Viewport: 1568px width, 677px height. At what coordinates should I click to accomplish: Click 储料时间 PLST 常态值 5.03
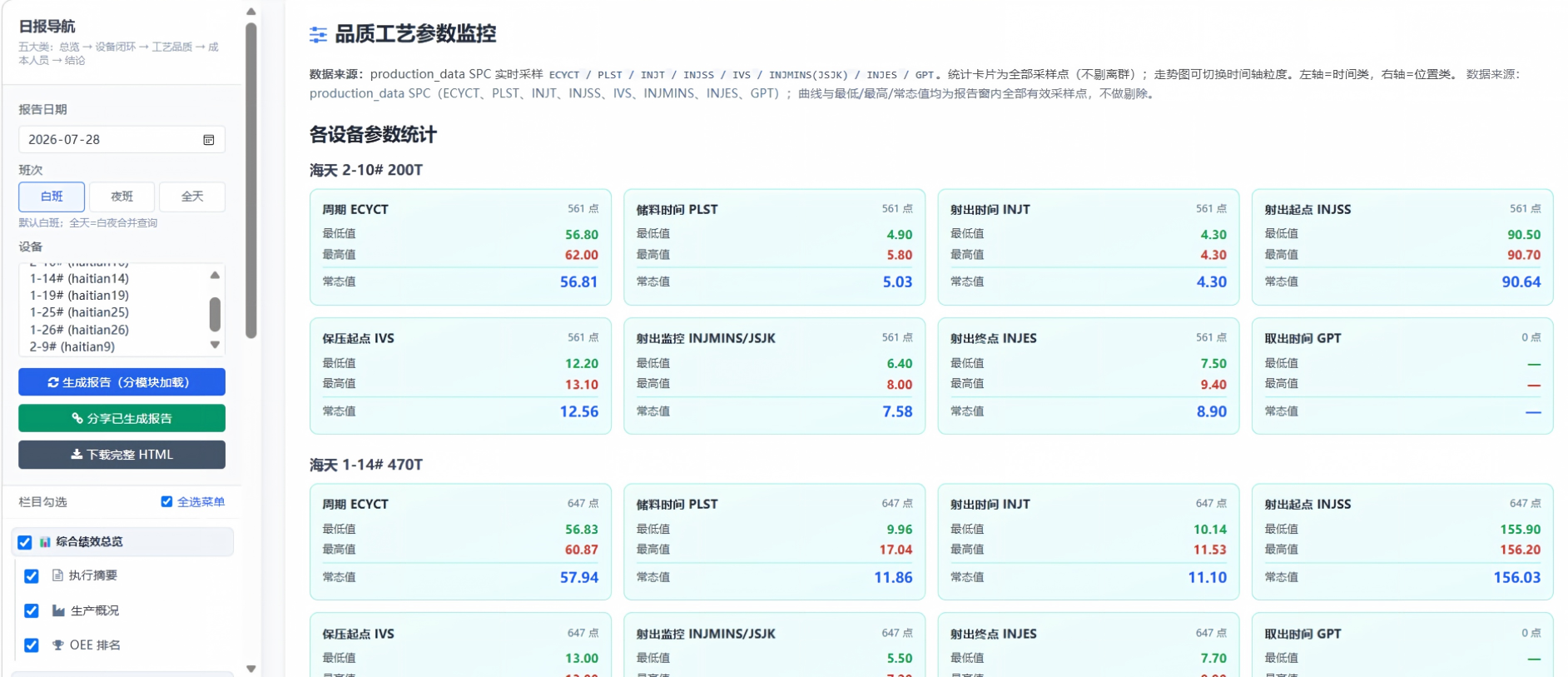[897, 282]
